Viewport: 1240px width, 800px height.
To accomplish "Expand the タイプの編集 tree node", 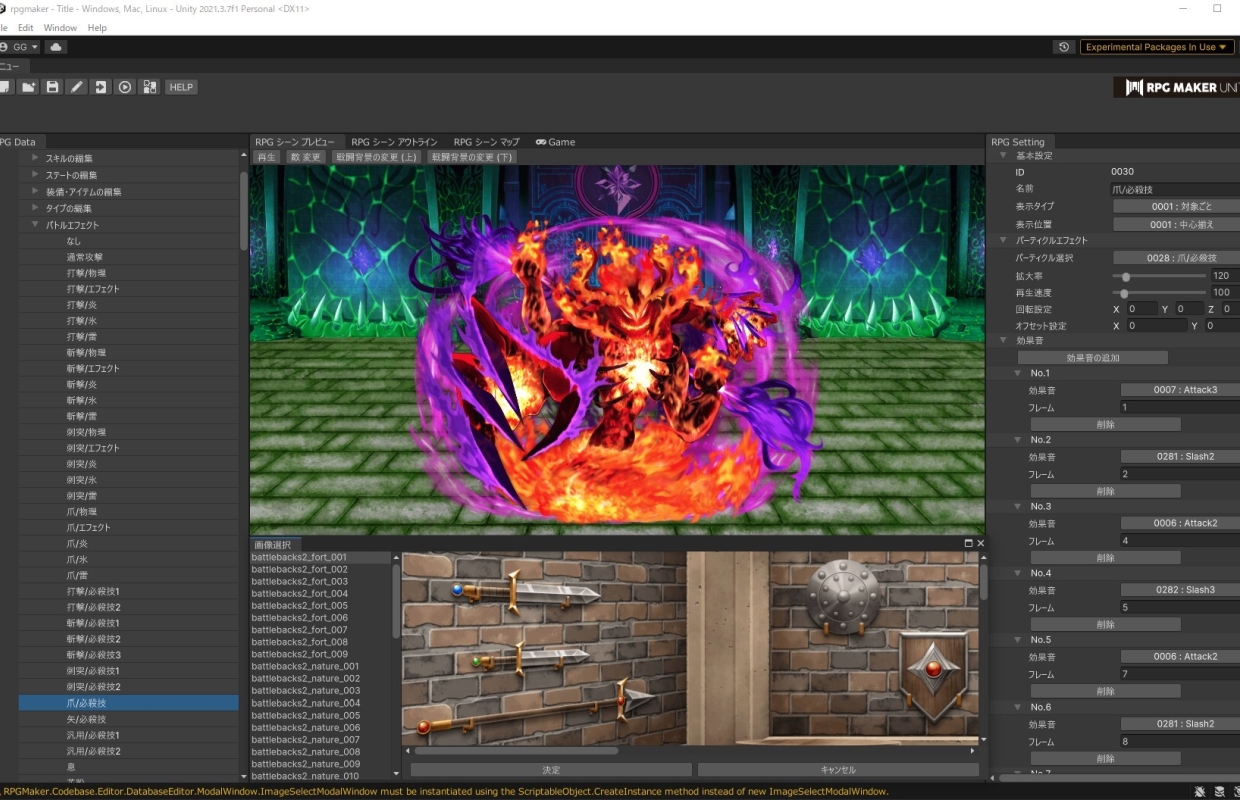I will [35, 208].
